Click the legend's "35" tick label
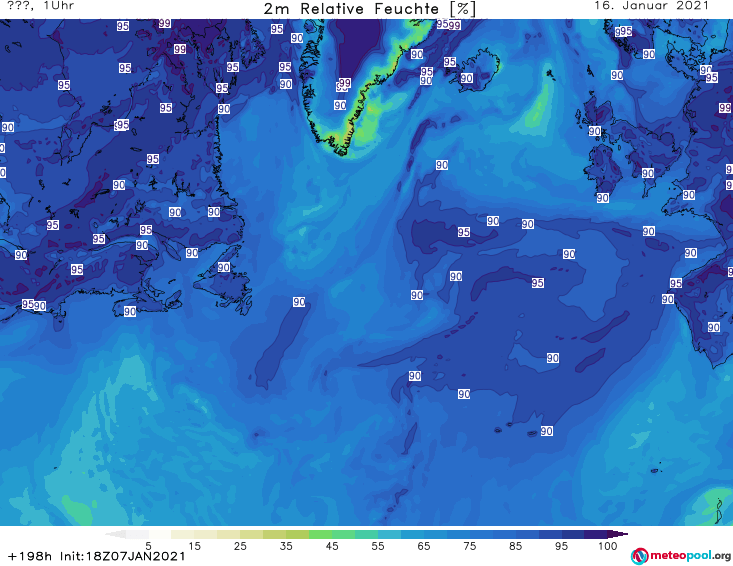Screen dimensions: 733x566 [x=286, y=546]
